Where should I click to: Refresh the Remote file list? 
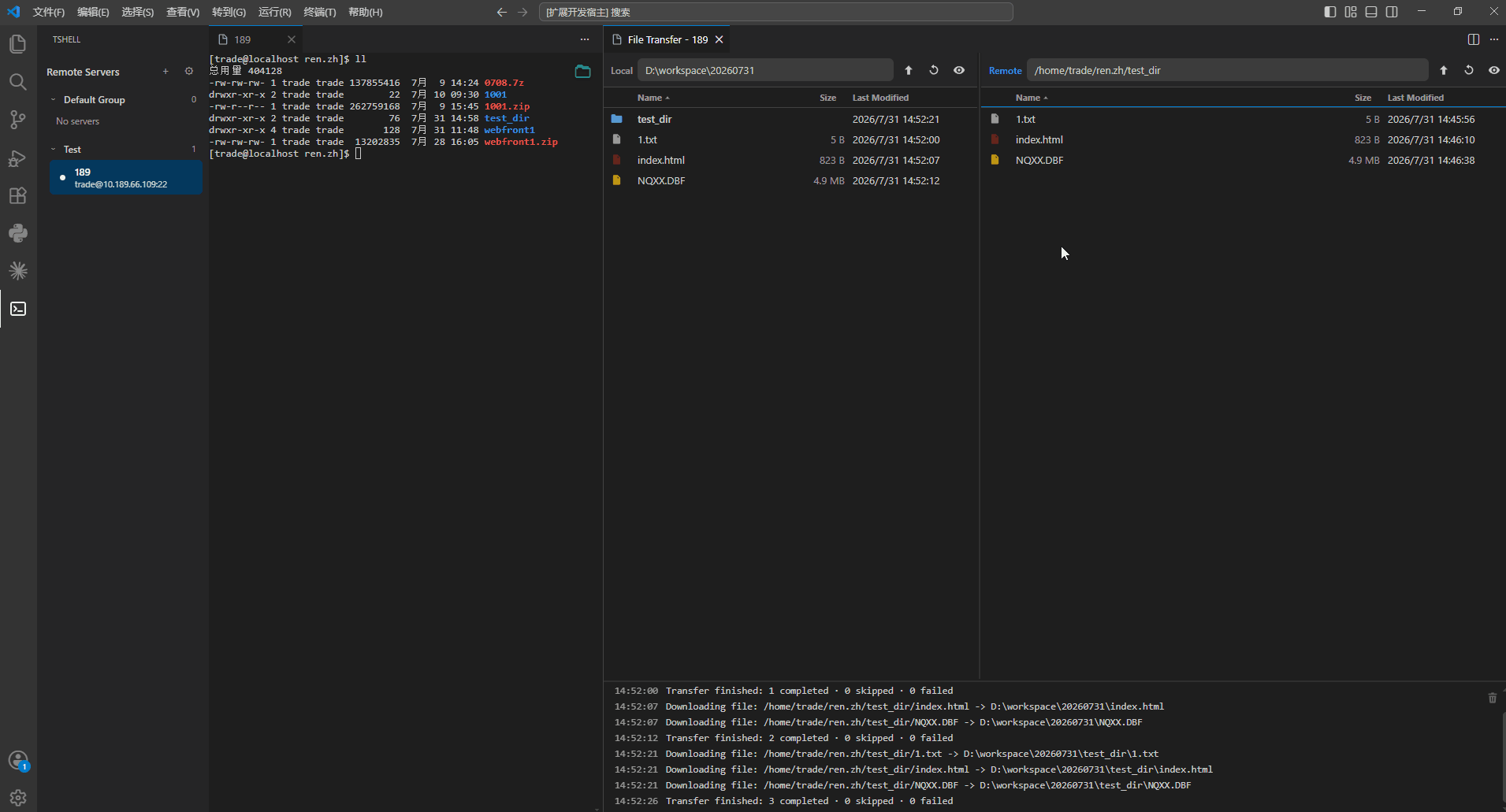pyautogui.click(x=1469, y=70)
